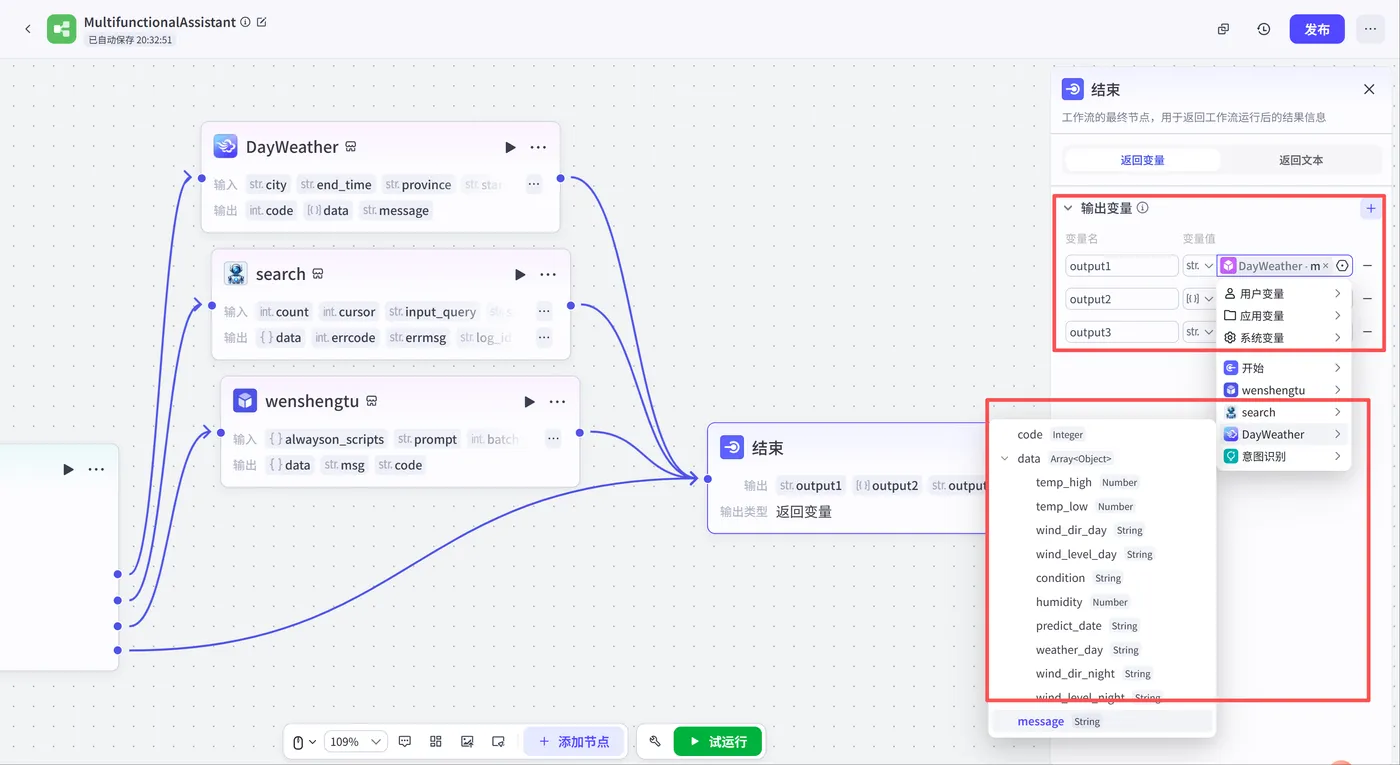Open info icon beside MultifunctionalAssistant title

coord(245,22)
